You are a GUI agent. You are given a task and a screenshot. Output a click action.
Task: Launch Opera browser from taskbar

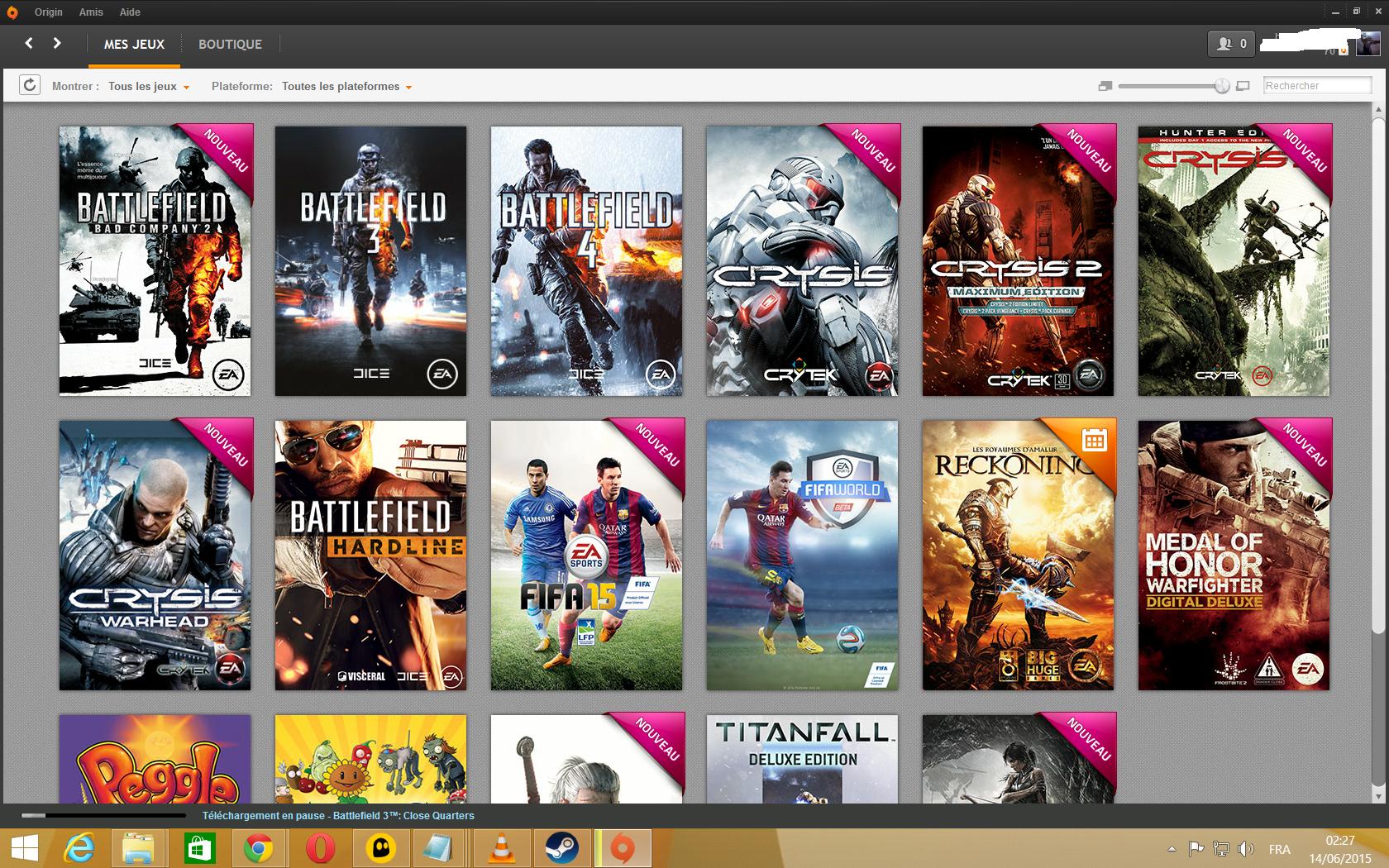point(320,849)
